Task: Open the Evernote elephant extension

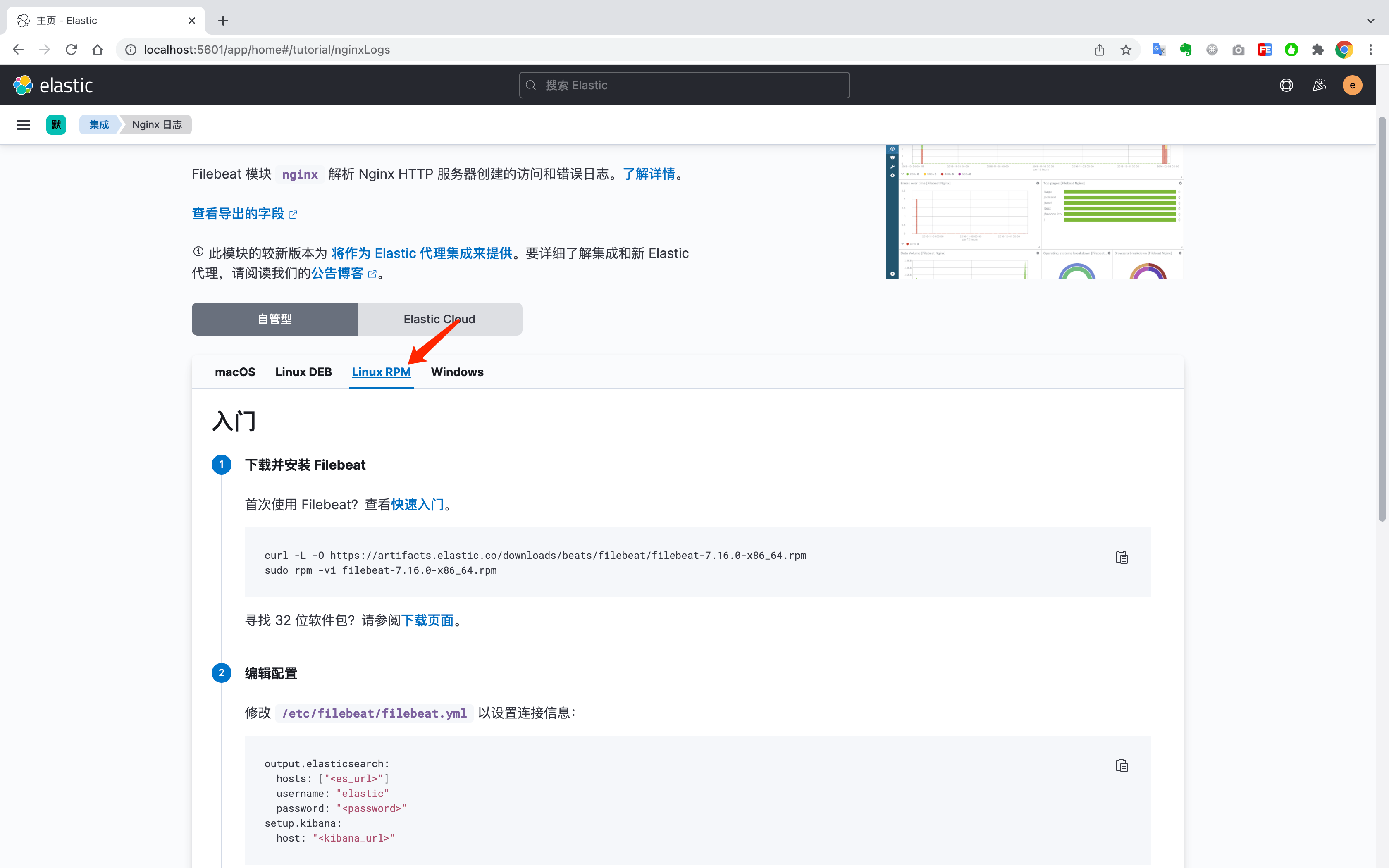Action: (1185, 50)
